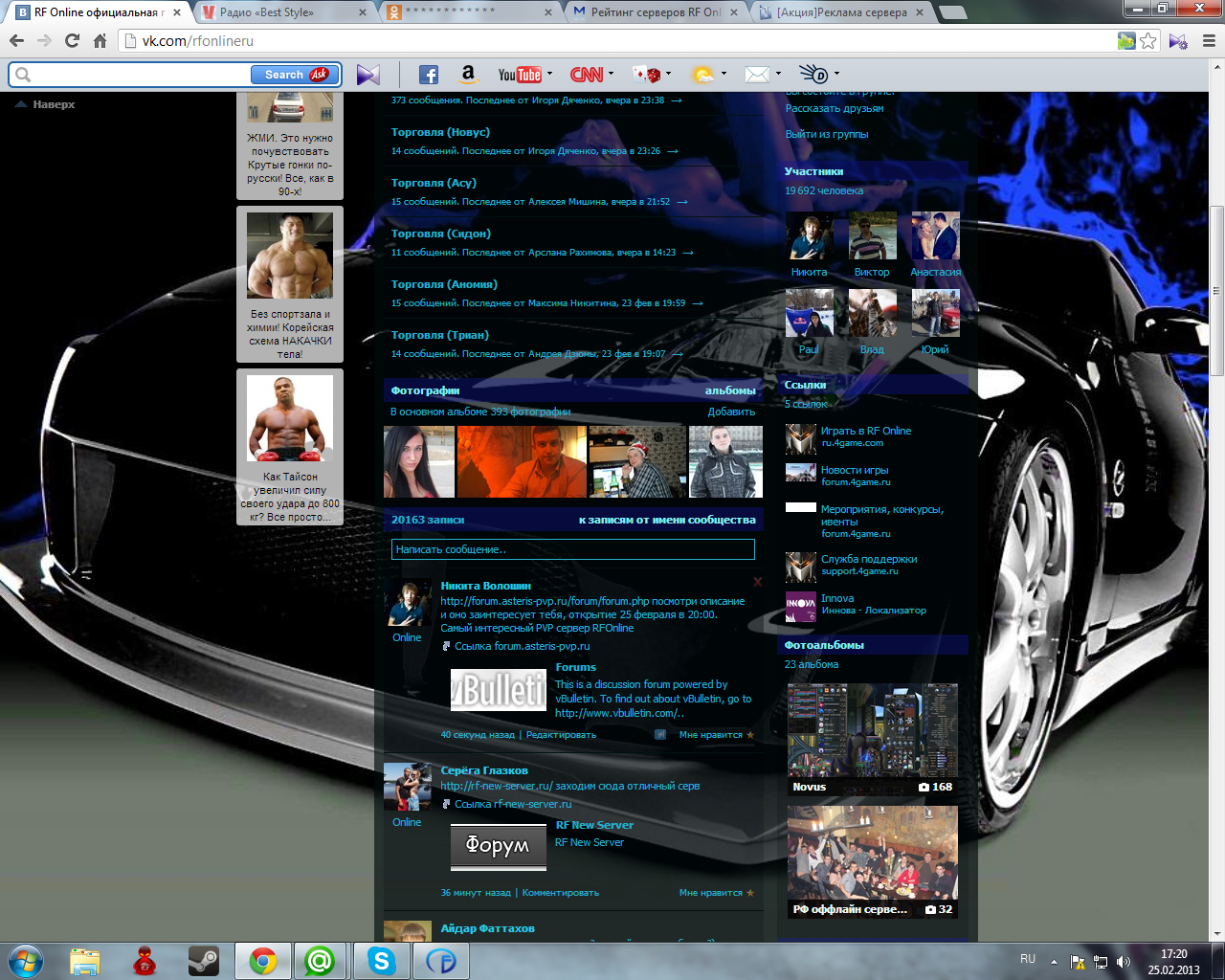Open Steam from the taskbar

[203, 961]
